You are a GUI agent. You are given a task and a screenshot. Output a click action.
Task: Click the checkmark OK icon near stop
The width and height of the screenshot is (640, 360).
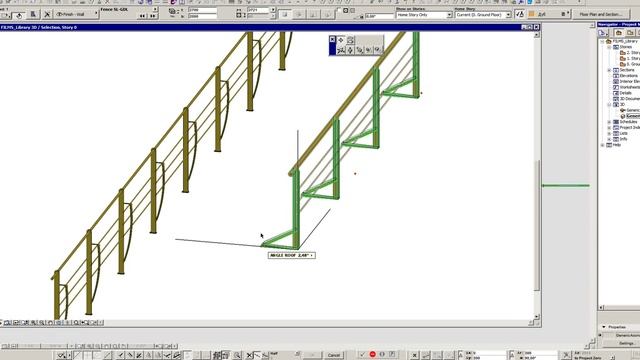pyautogui.click(x=362, y=355)
